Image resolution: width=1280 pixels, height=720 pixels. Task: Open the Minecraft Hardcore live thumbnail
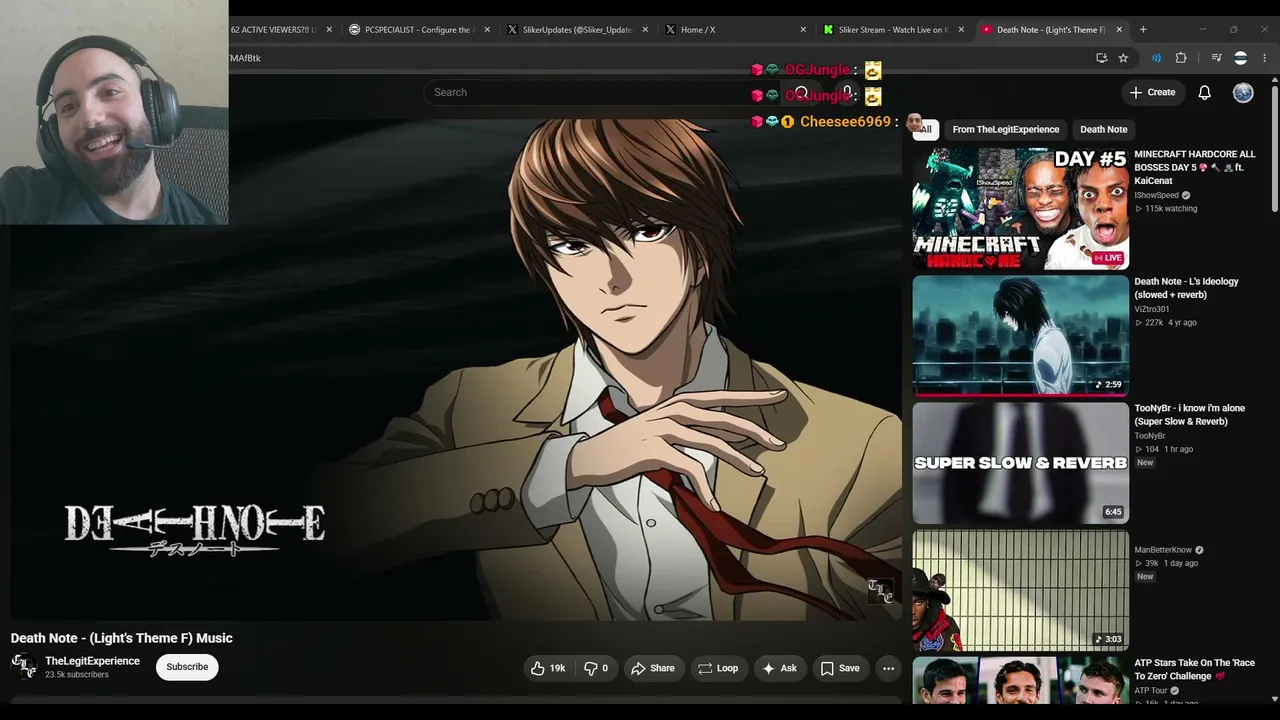1020,209
